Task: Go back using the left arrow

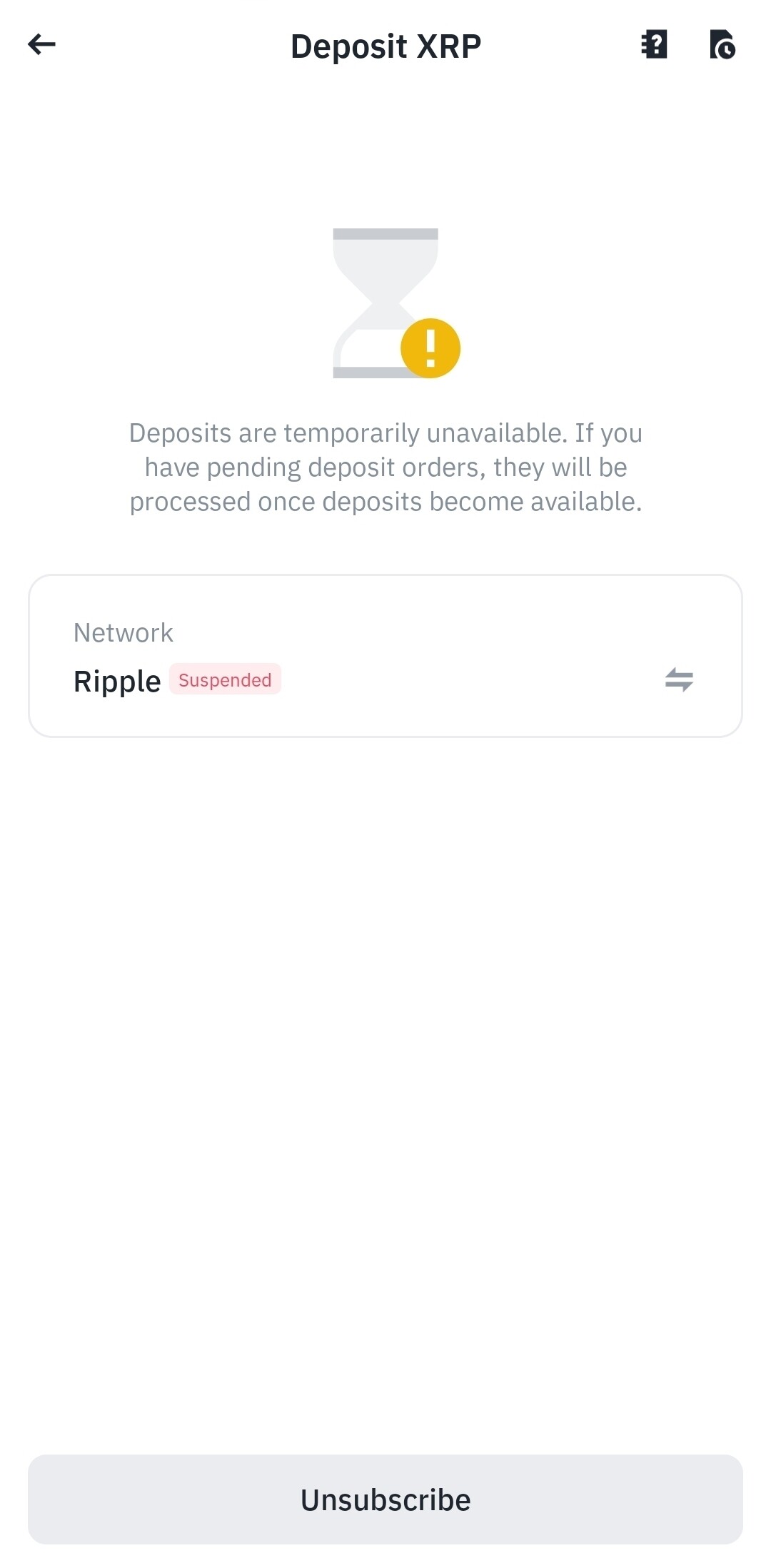Action: (x=41, y=45)
